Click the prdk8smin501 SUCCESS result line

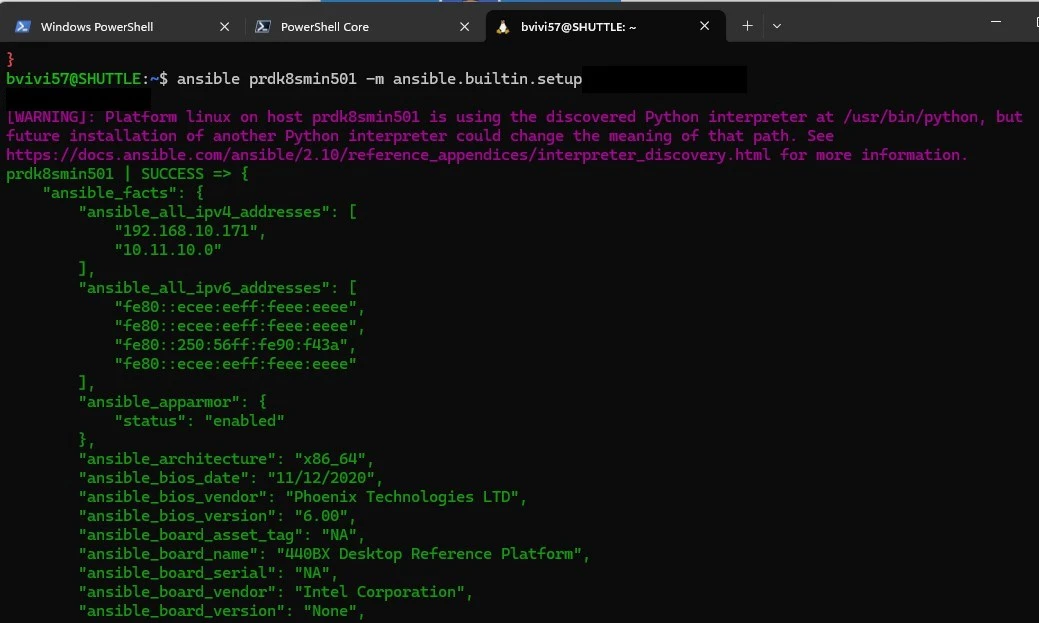[126, 174]
